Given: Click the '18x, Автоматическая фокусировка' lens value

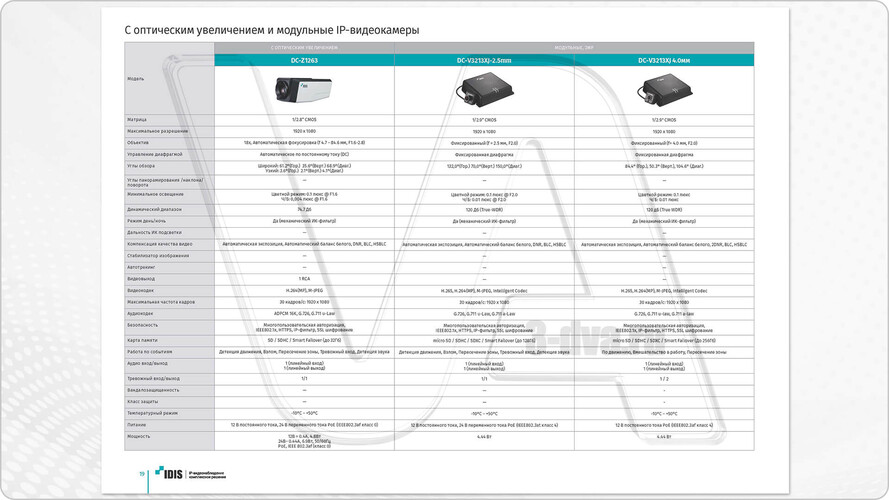Looking at the screenshot, I should [304, 143].
